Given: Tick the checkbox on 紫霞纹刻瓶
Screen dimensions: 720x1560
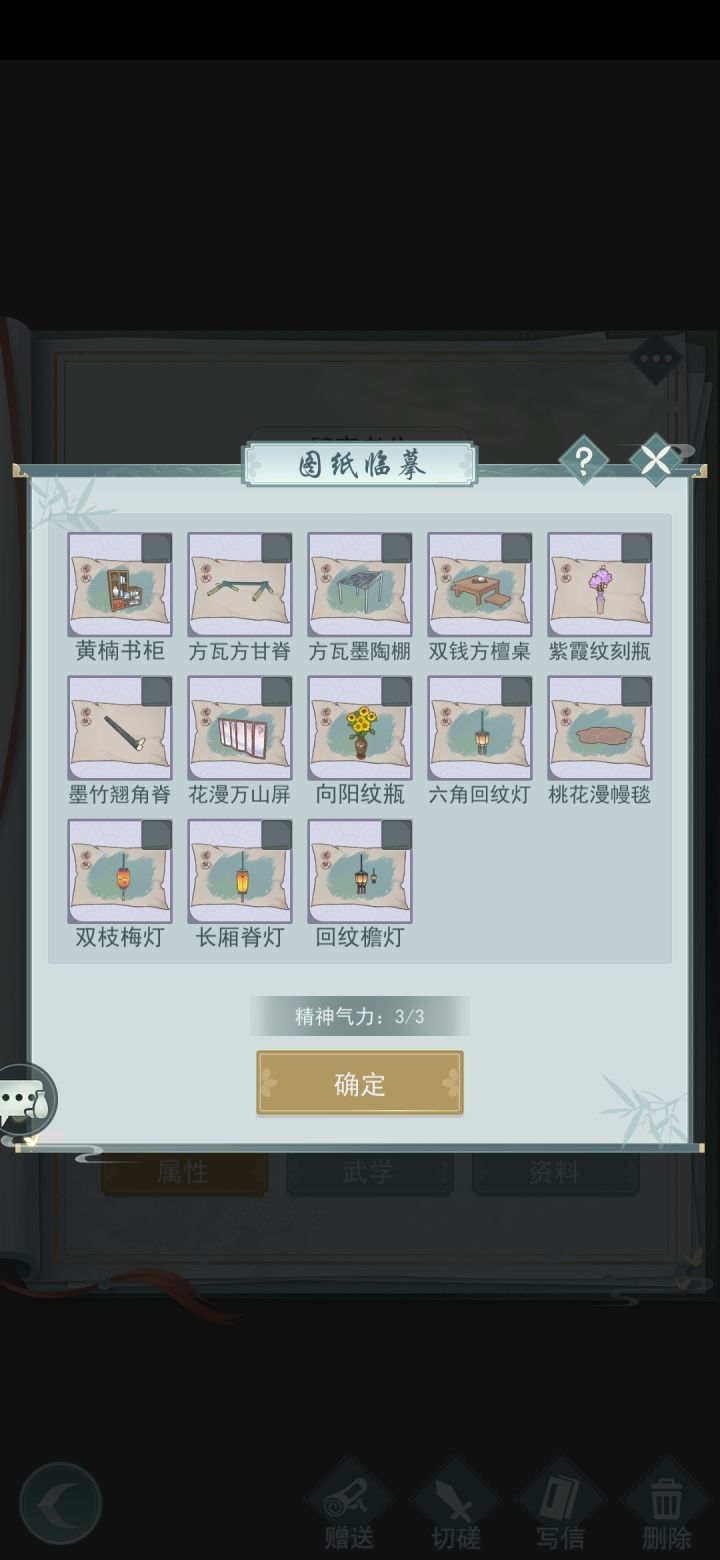Looking at the screenshot, I should 636,548.
